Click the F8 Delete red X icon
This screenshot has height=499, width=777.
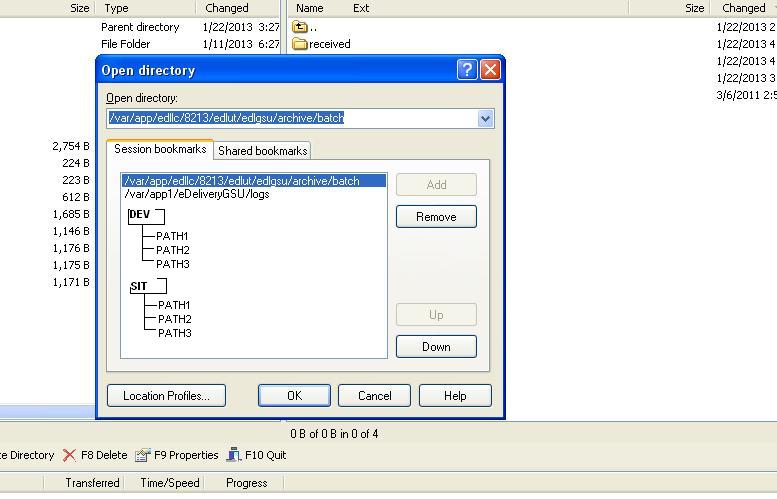click(x=69, y=455)
